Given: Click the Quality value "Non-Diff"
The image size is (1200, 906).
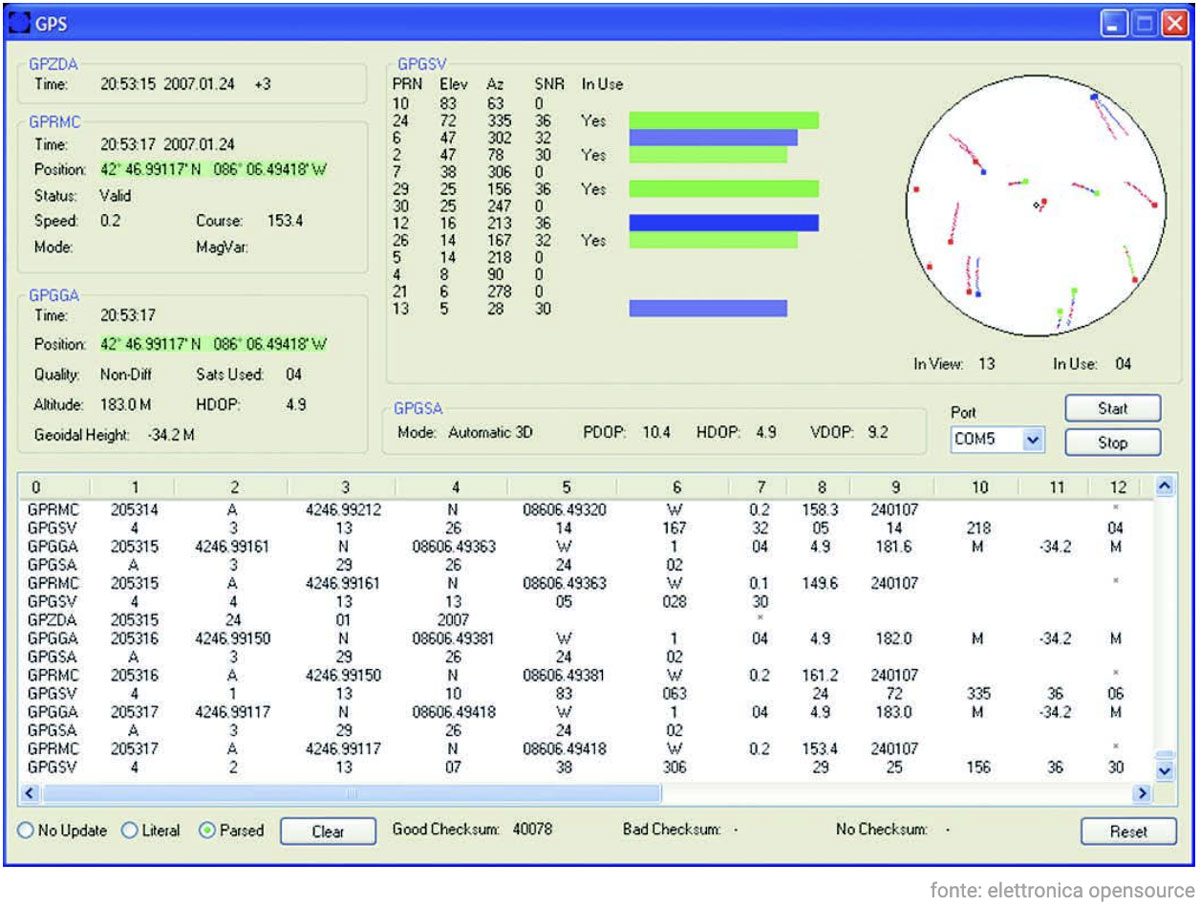Looking at the screenshot, I should pos(125,375).
